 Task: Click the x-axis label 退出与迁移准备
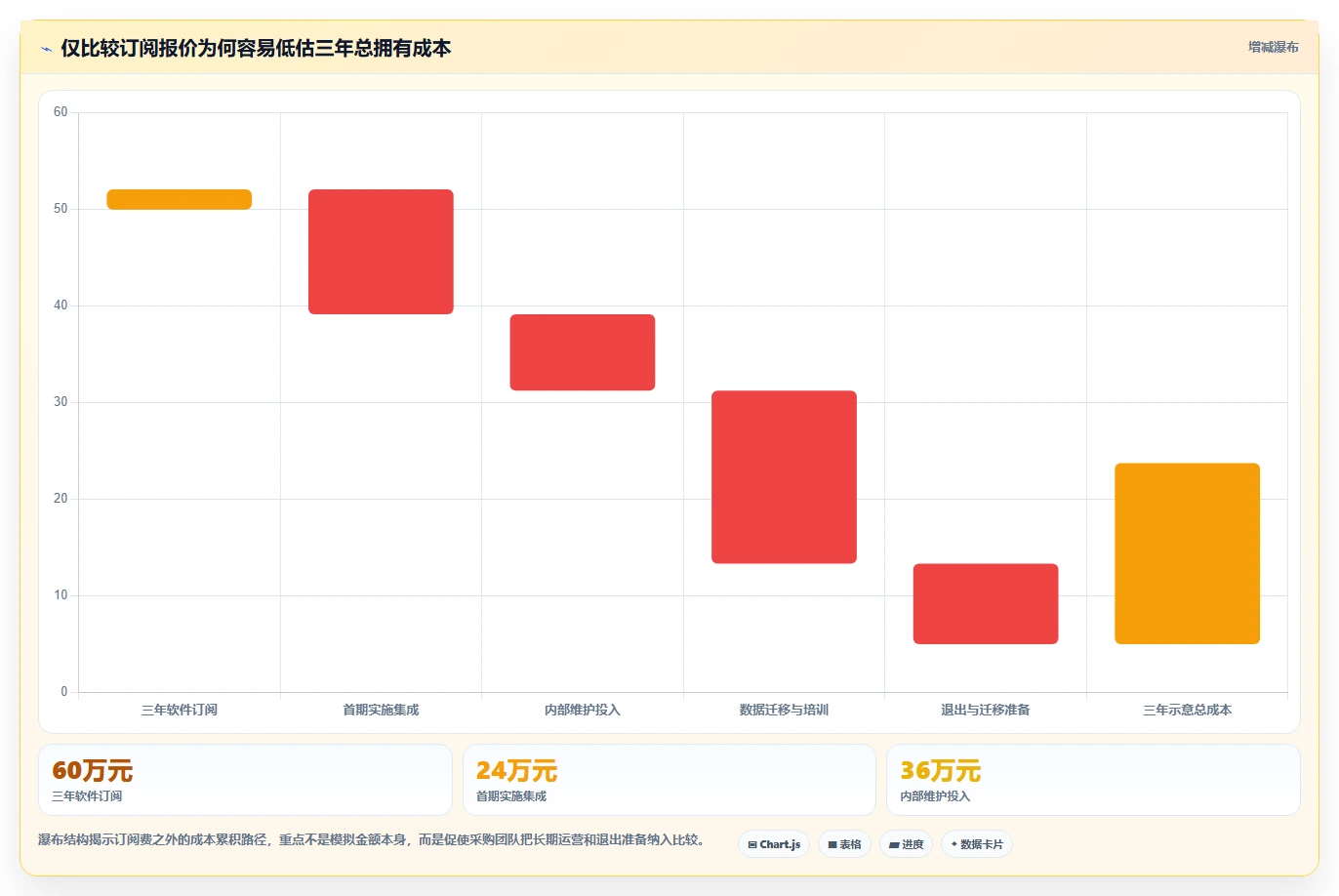(x=986, y=710)
